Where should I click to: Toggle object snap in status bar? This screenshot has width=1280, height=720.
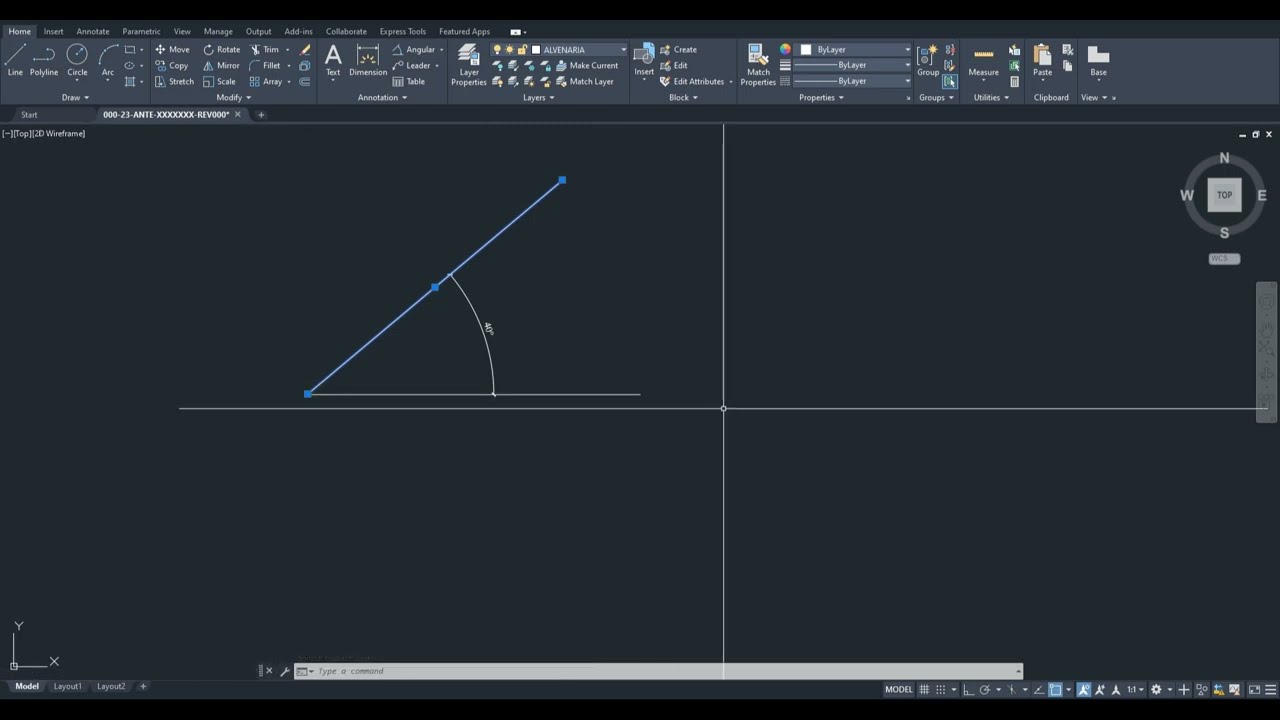click(x=1055, y=689)
